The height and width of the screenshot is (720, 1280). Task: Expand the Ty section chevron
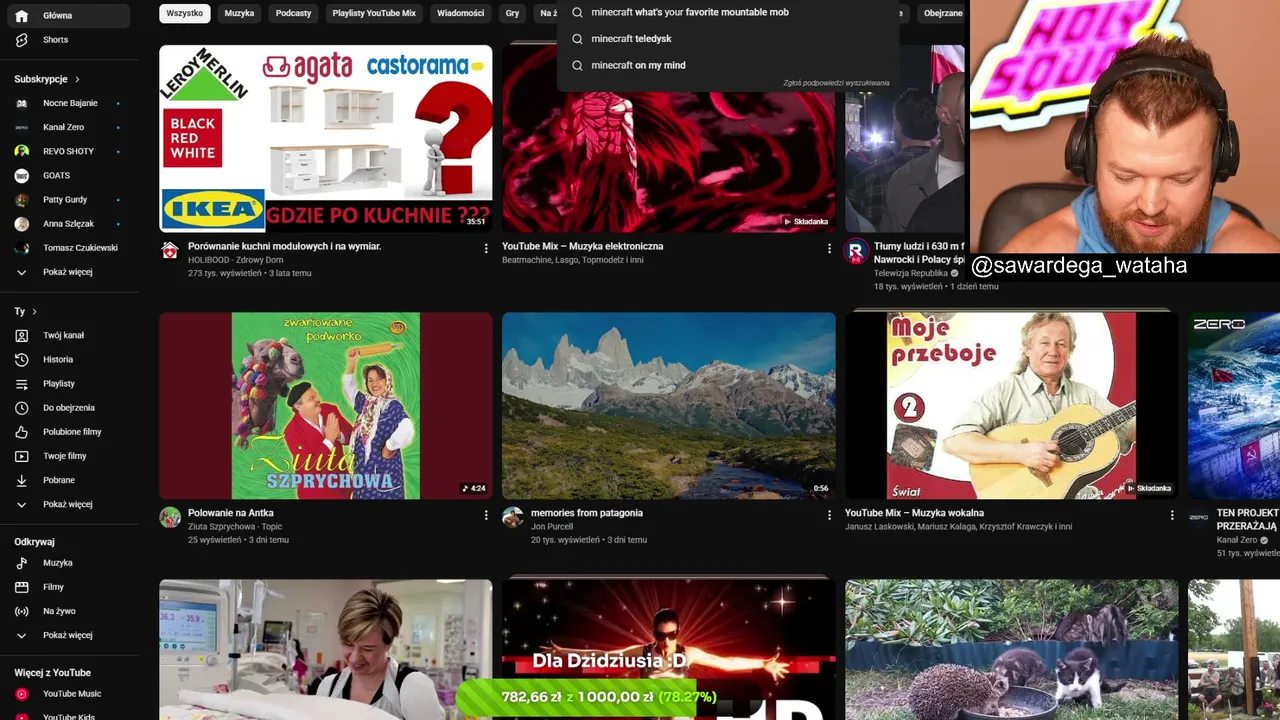34,312
